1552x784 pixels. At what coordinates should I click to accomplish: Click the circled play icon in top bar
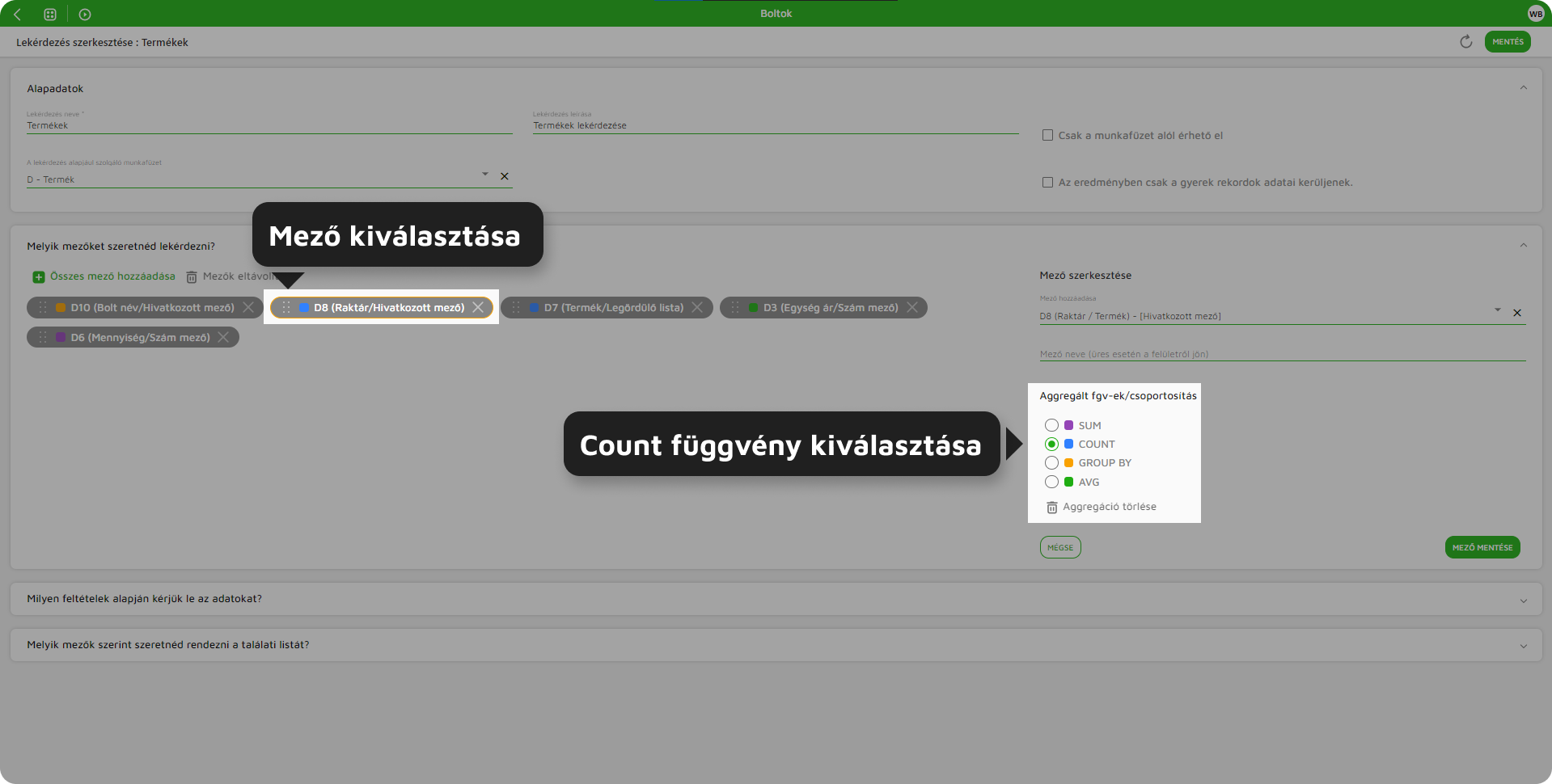tap(85, 14)
